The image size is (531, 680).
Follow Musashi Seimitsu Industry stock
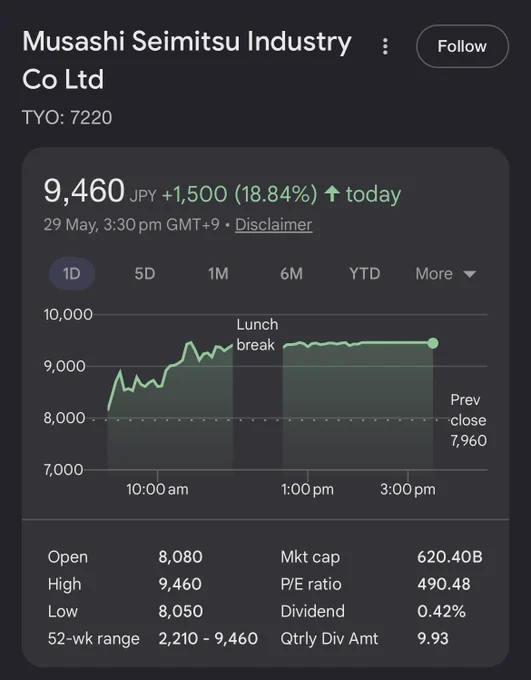point(462,46)
